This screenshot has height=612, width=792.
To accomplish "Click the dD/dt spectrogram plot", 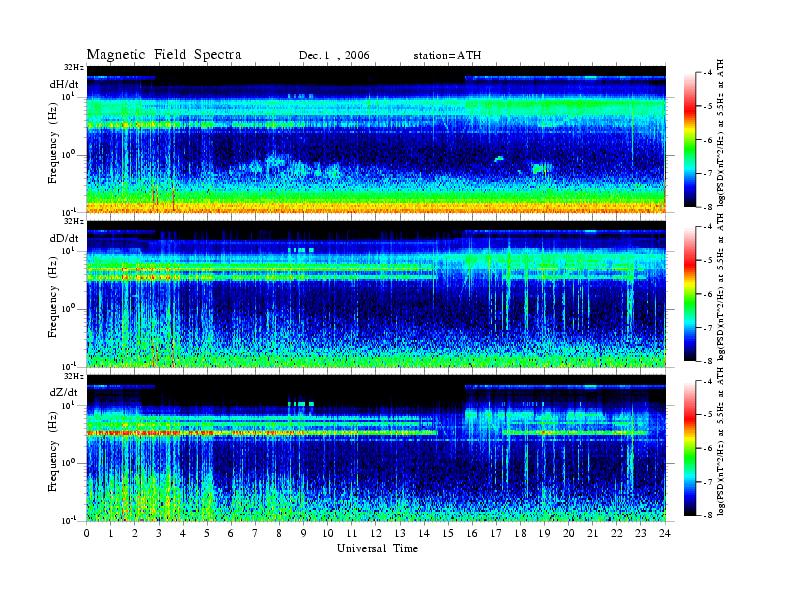I will (x=376, y=293).
